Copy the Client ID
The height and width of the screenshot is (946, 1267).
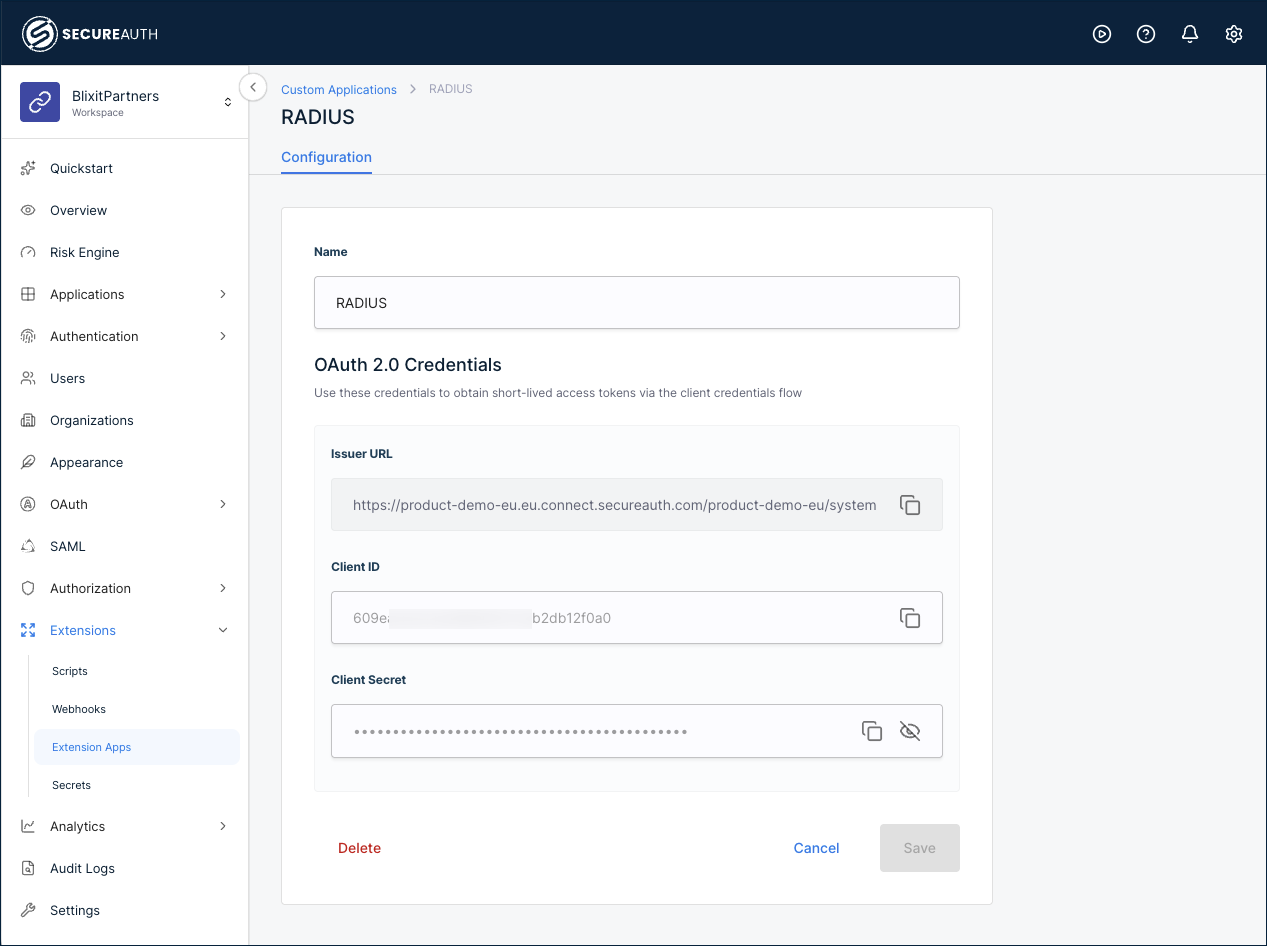point(910,618)
